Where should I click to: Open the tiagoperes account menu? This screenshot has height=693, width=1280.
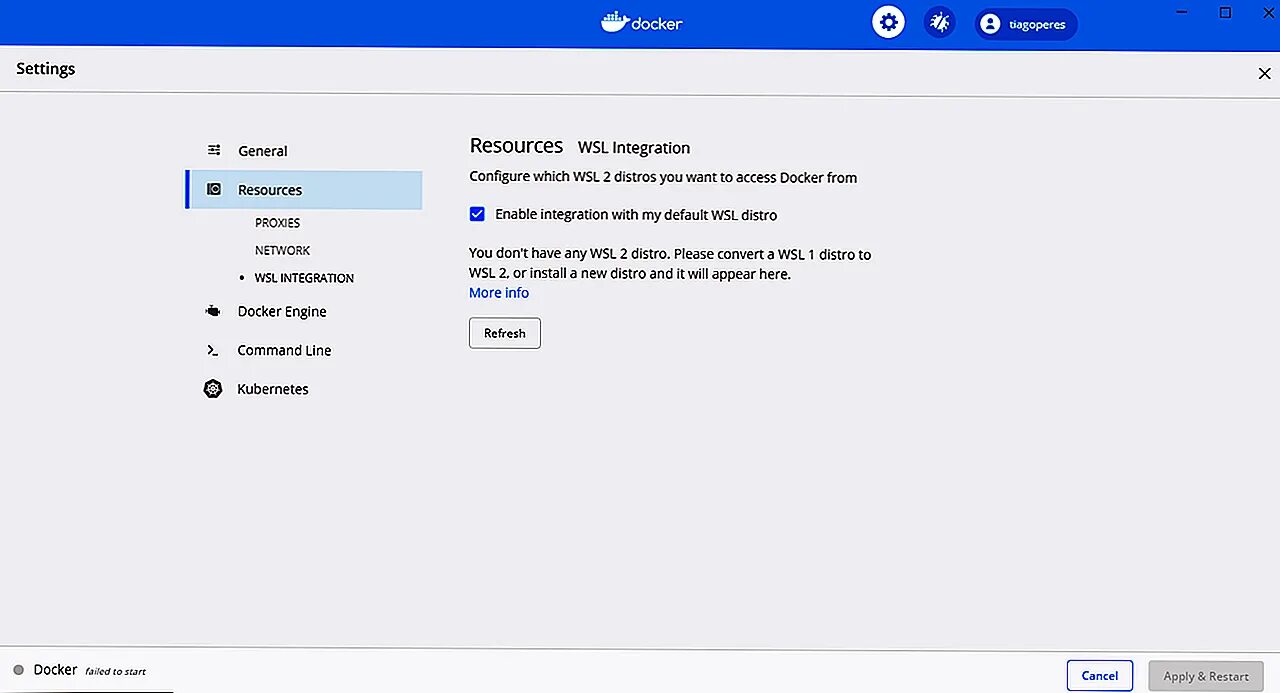[1026, 23]
